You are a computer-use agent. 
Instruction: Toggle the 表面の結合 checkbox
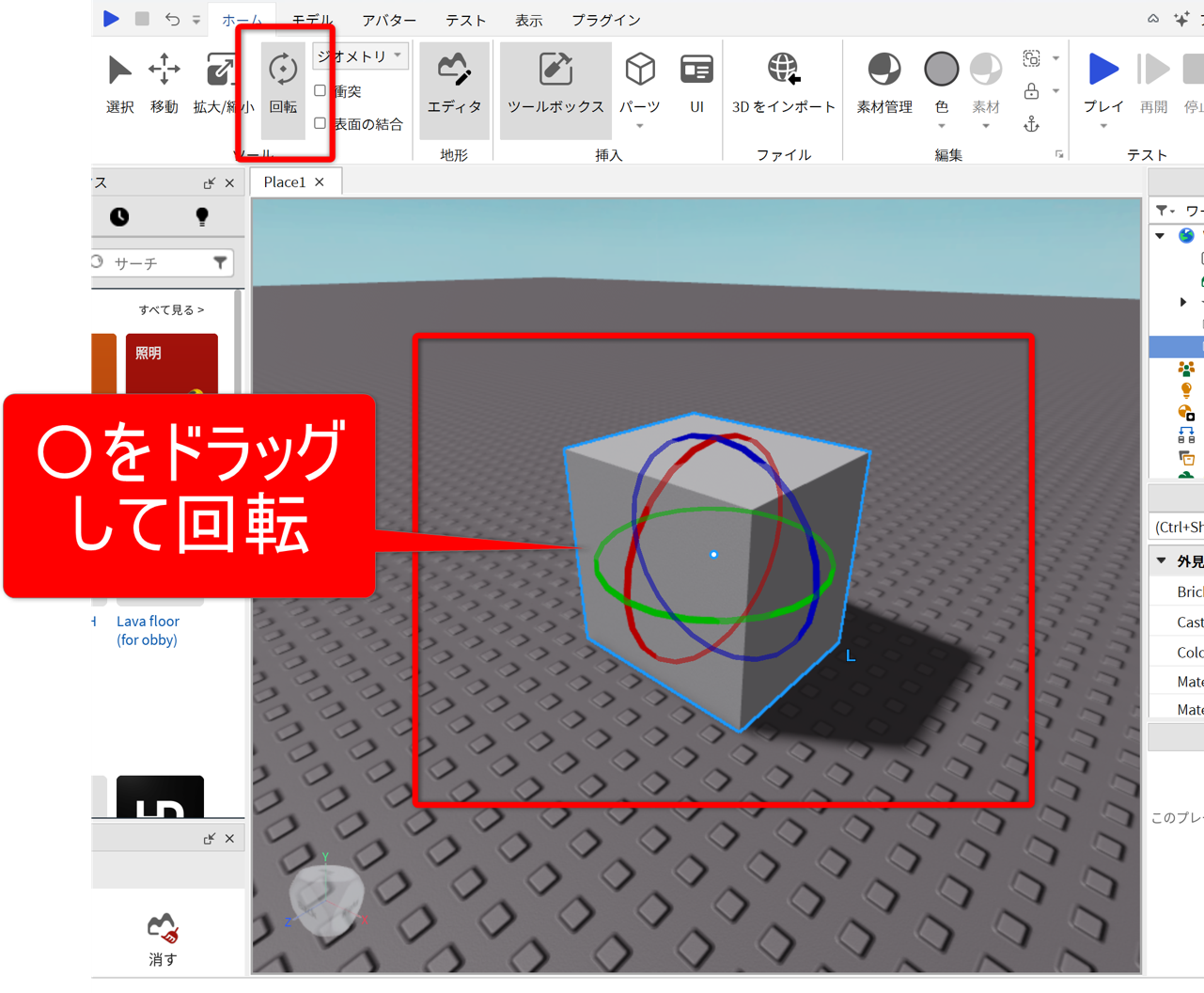pyautogui.click(x=321, y=123)
